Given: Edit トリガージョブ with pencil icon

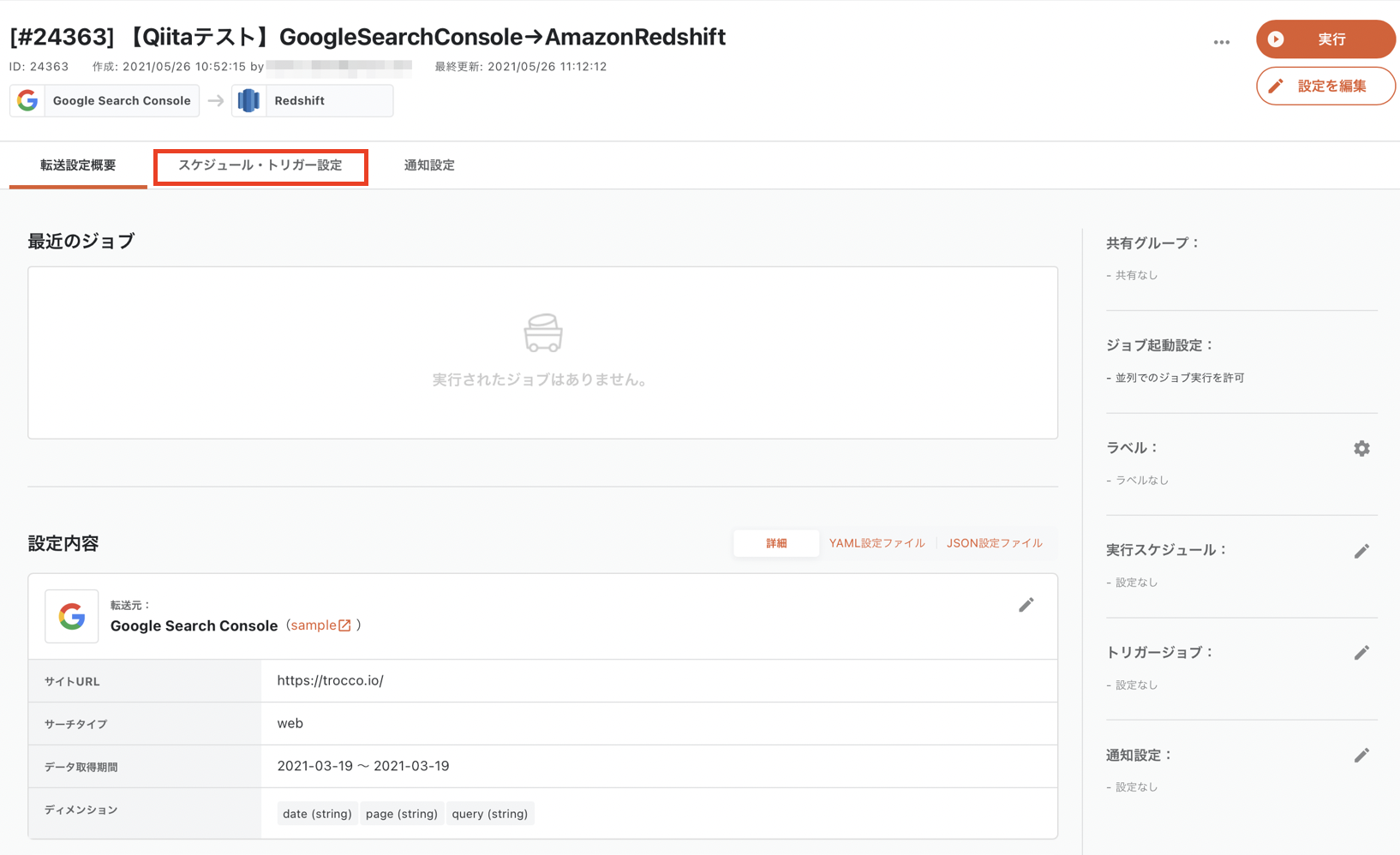Looking at the screenshot, I should coord(1361,653).
